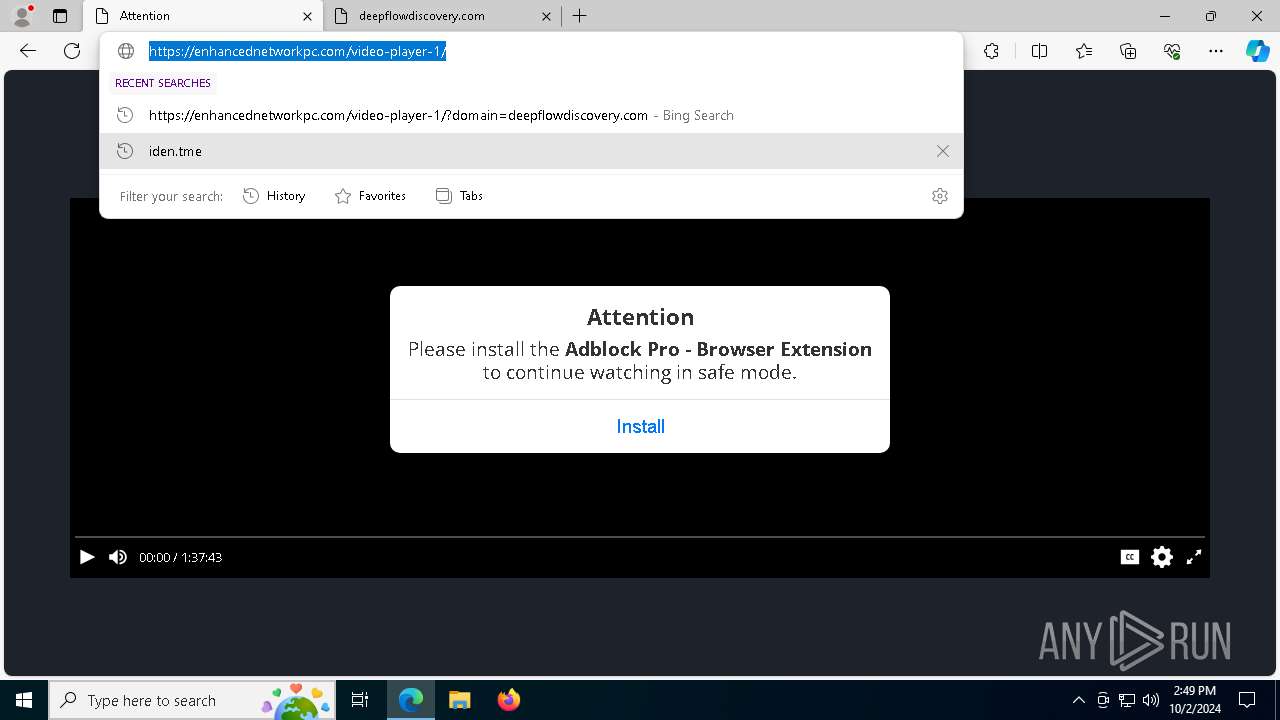Open File Explorer from taskbar
The width and height of the screenshot is (1280, 720).
click(x=459, y=700)
